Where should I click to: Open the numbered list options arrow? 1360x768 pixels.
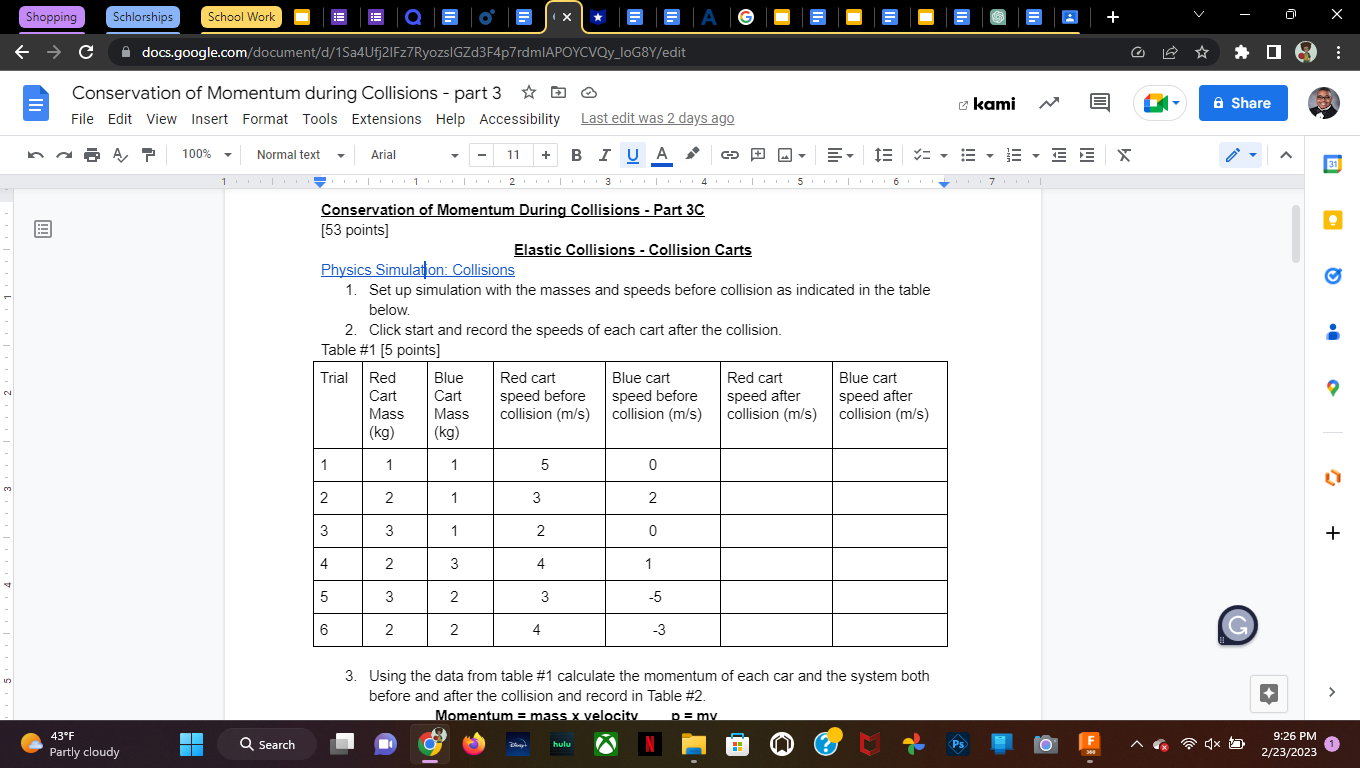tap(1035, 155)
